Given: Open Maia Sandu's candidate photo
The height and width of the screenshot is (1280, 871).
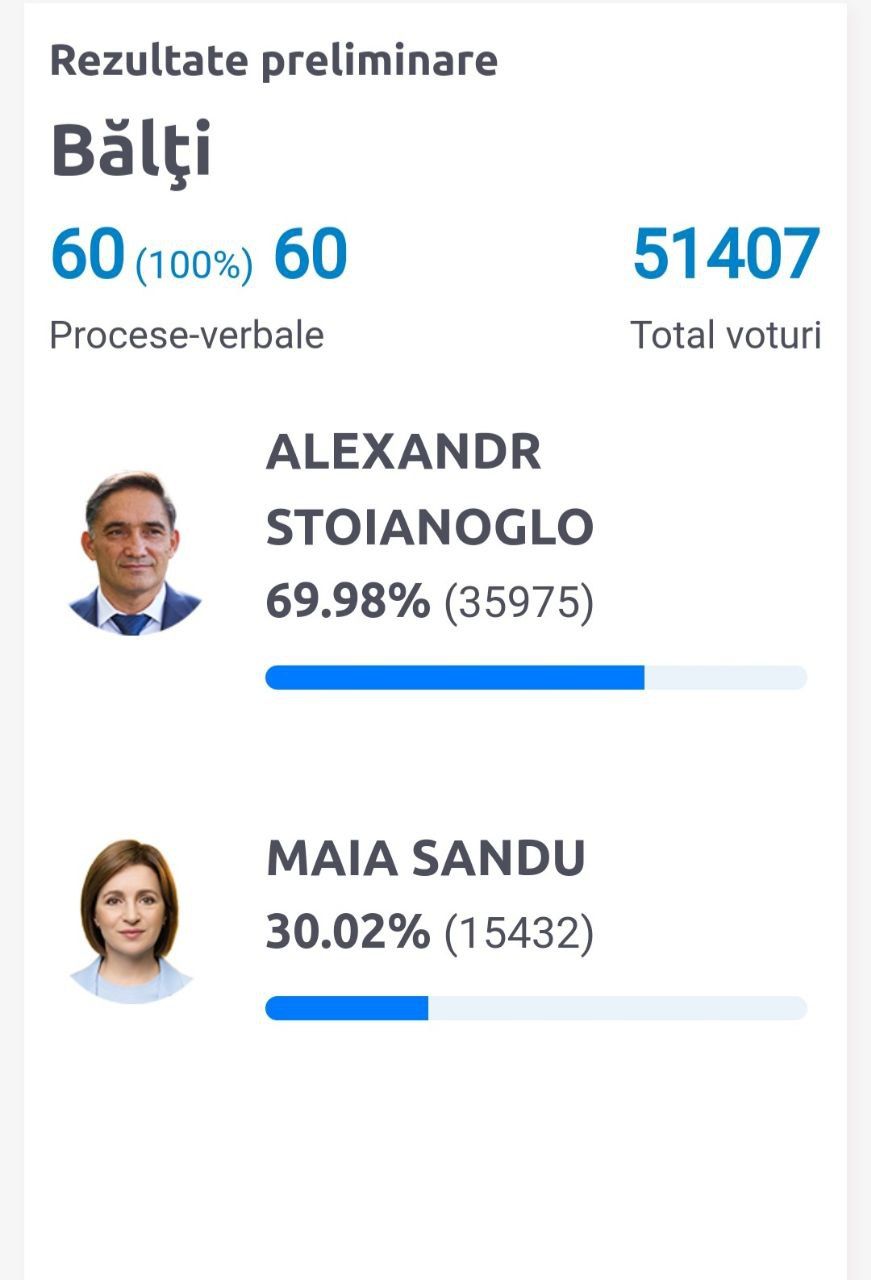Looking at the screenshot, I should (x=130, y=921).
